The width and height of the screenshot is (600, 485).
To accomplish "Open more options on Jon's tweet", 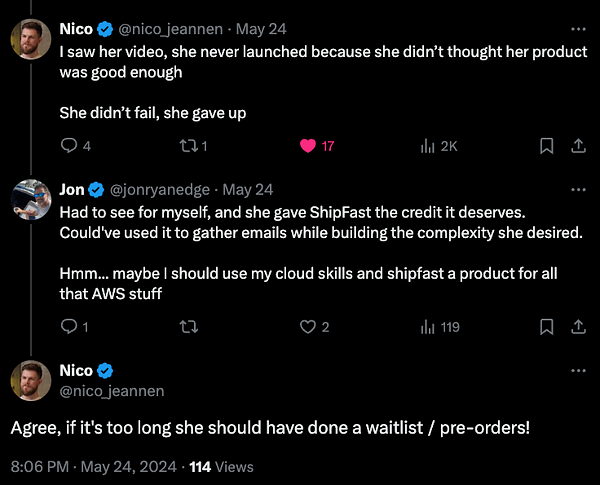I will [x=577, y=189].
